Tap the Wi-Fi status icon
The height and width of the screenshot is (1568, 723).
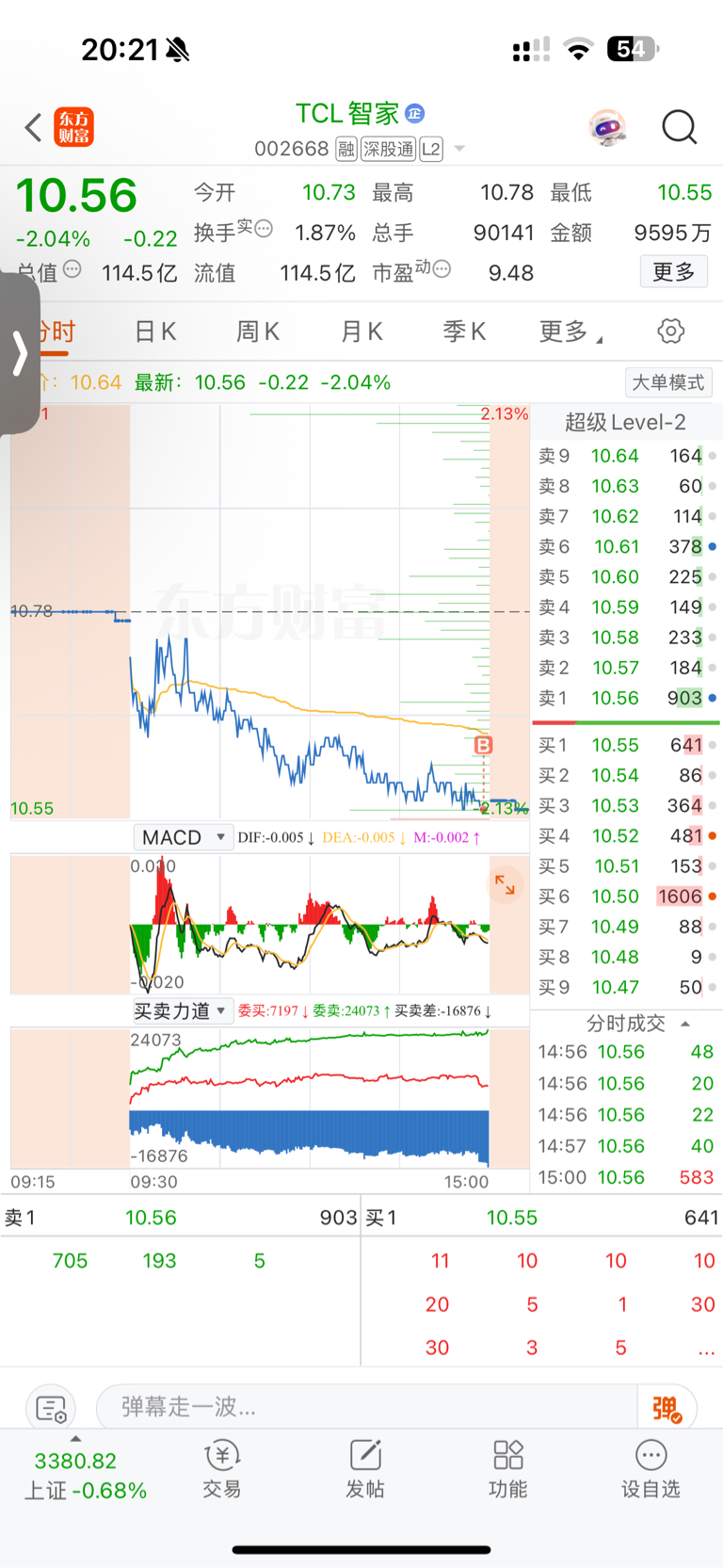579,49
